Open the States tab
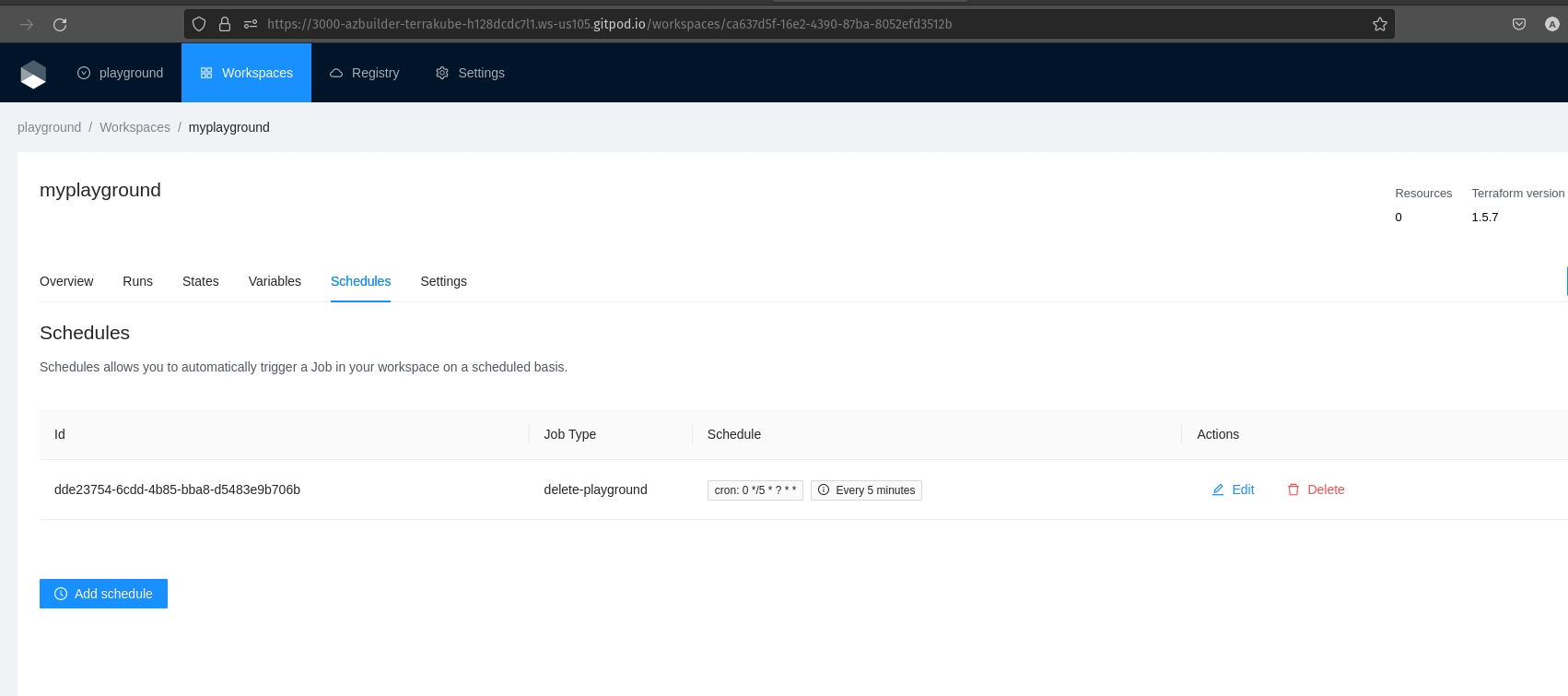The image size is (1568, 696). coord(200,281)
